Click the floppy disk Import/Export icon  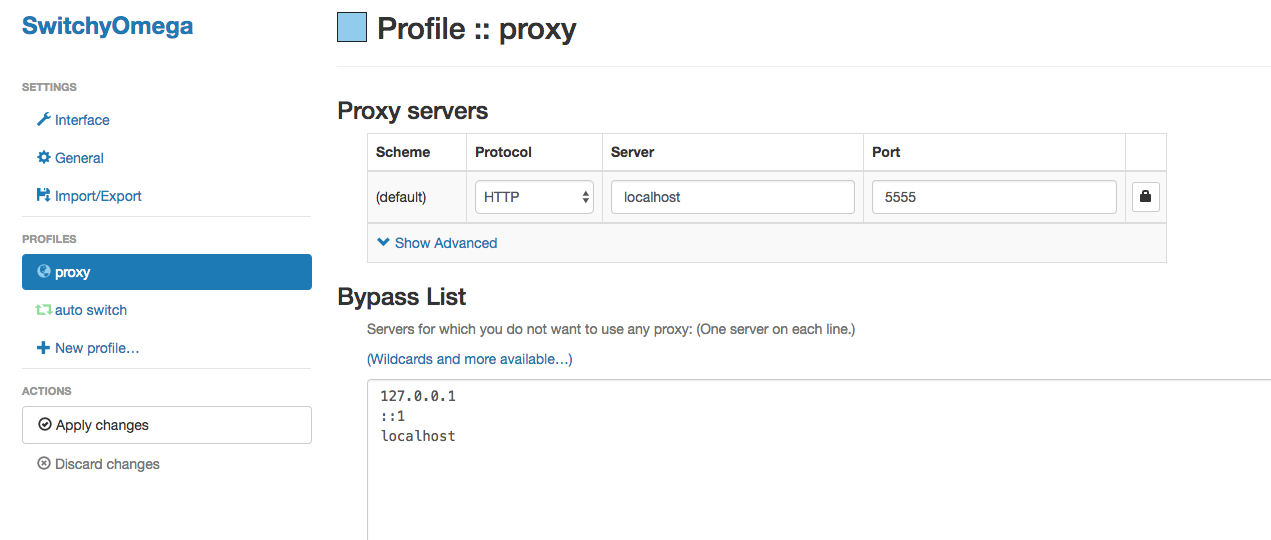coord(43,196)
